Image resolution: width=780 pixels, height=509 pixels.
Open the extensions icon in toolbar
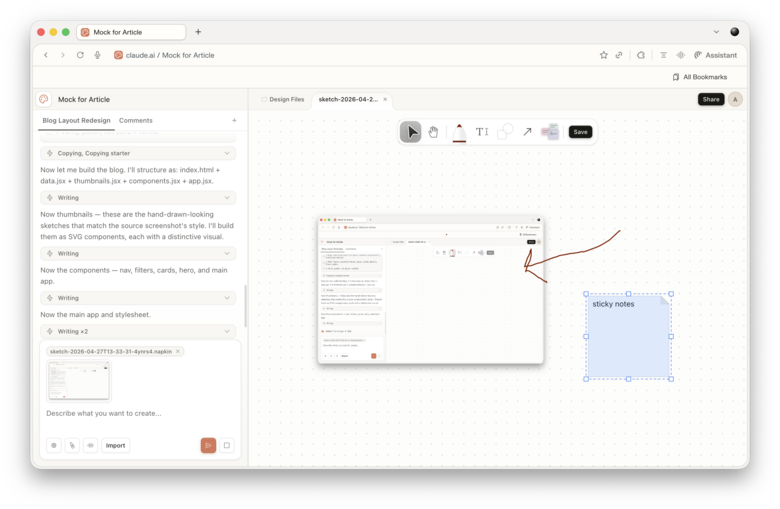point(641,55)
